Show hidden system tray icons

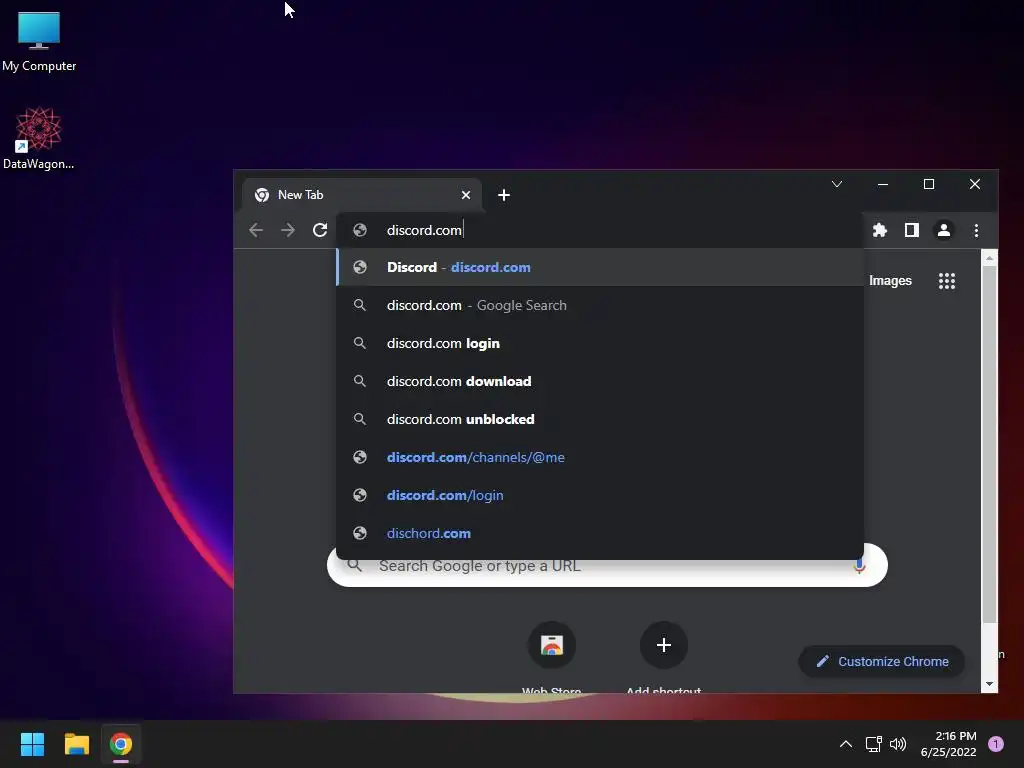tap(846, 744)
